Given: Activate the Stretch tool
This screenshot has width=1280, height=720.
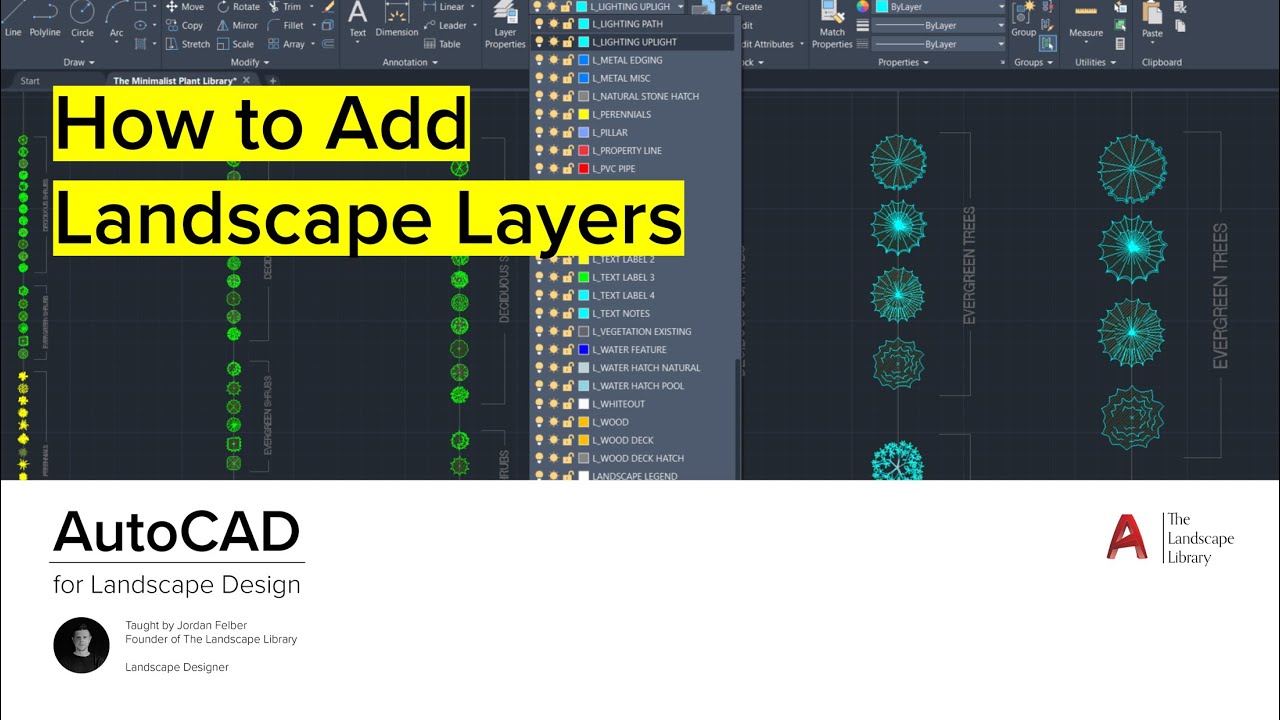Looking at the screenshot, I should pyautogui.click(x=186, y=44).
